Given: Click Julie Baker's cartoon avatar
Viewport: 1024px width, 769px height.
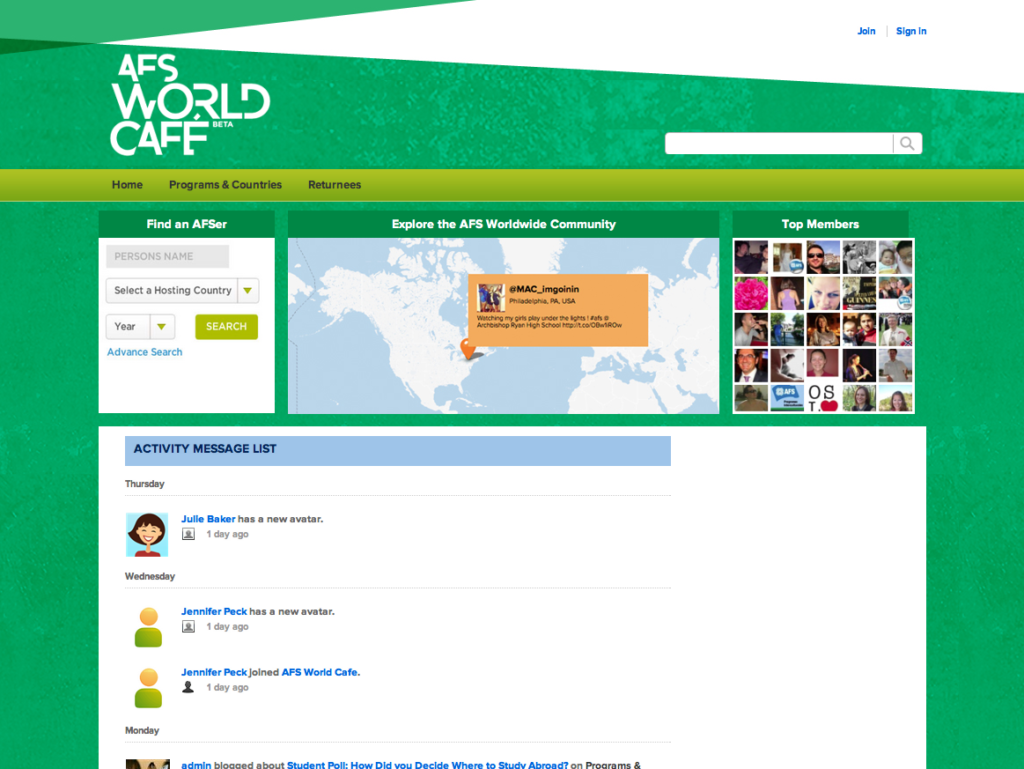Looking at the screenshot, I should pos(147,534).
